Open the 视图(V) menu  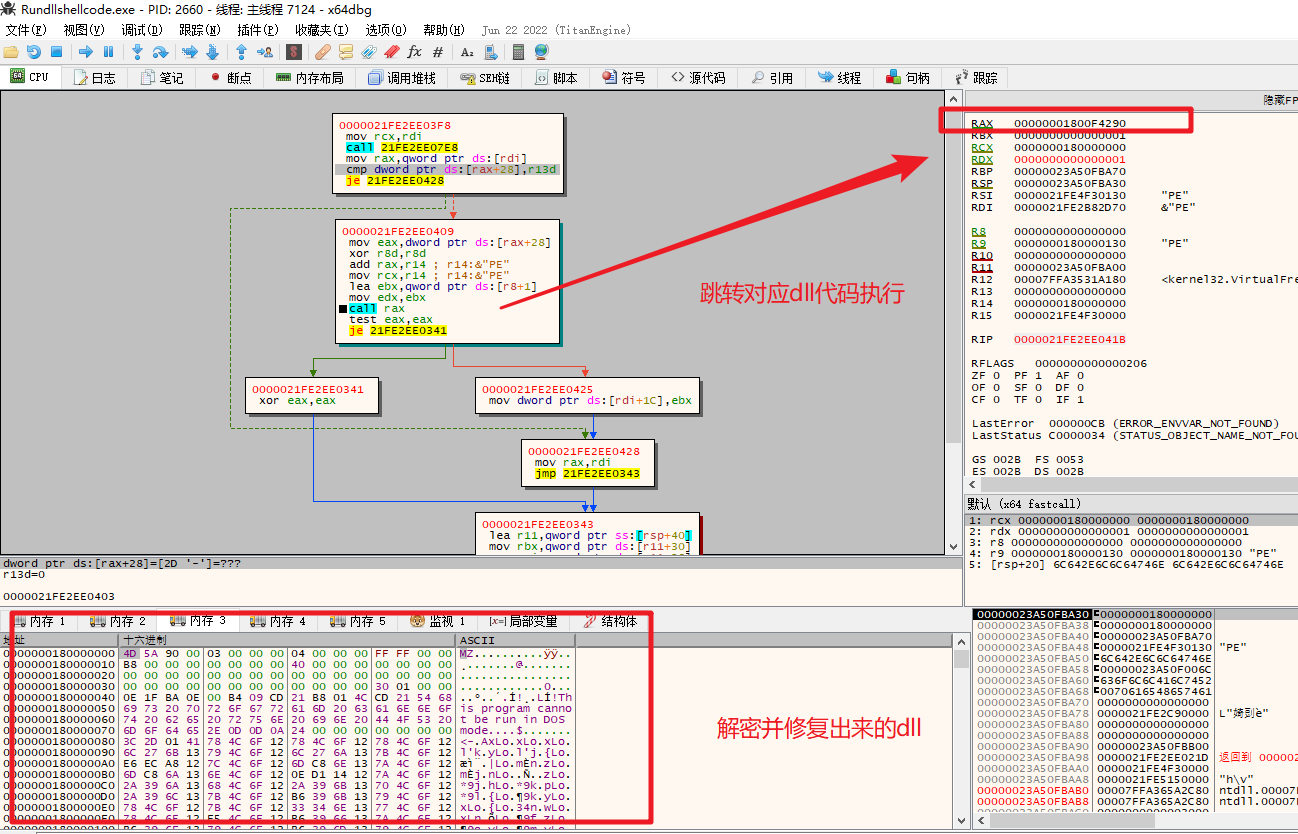coord(83,30)
